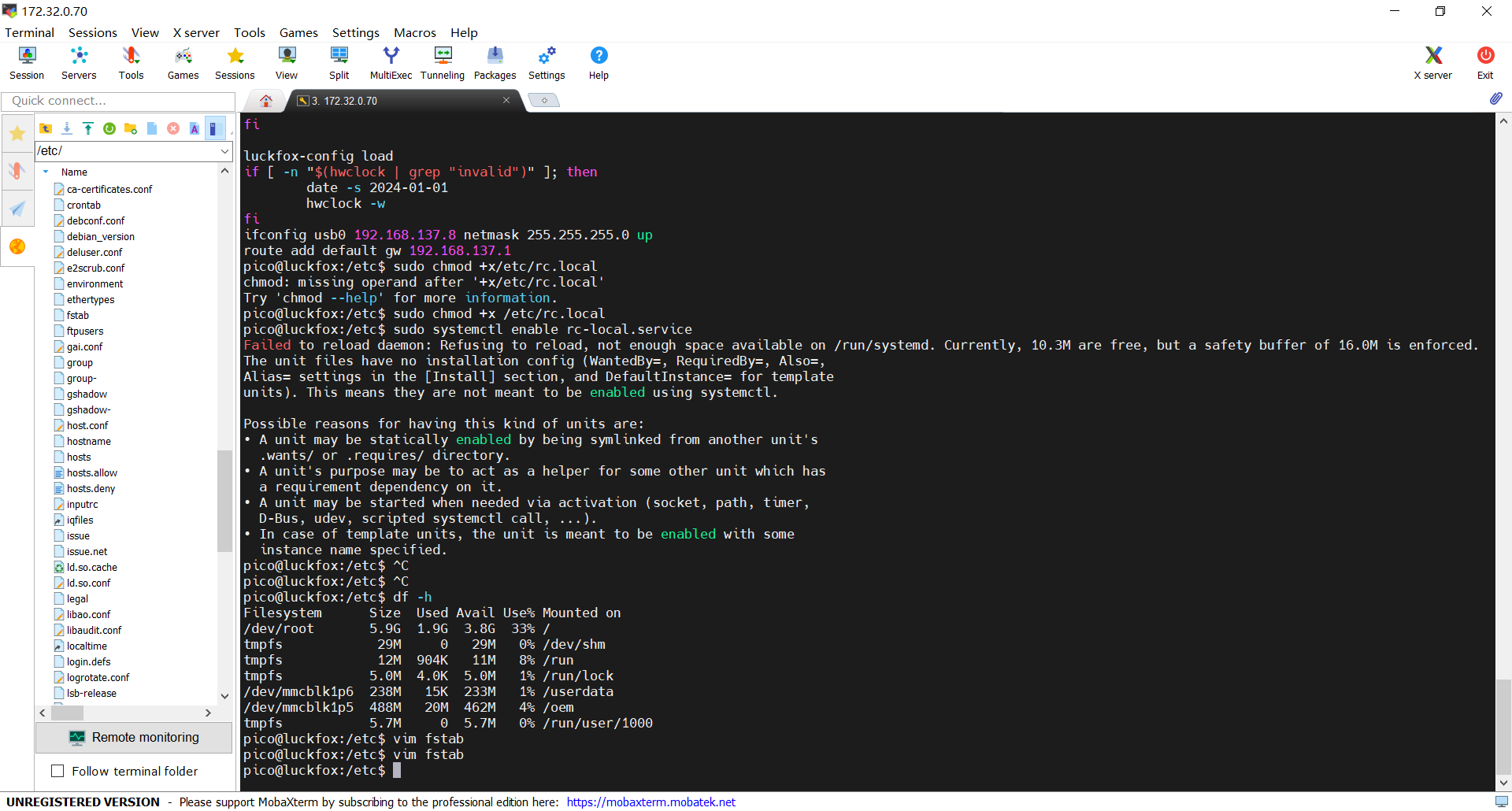Click the monitor icon in status bar

click(1501, 802)
